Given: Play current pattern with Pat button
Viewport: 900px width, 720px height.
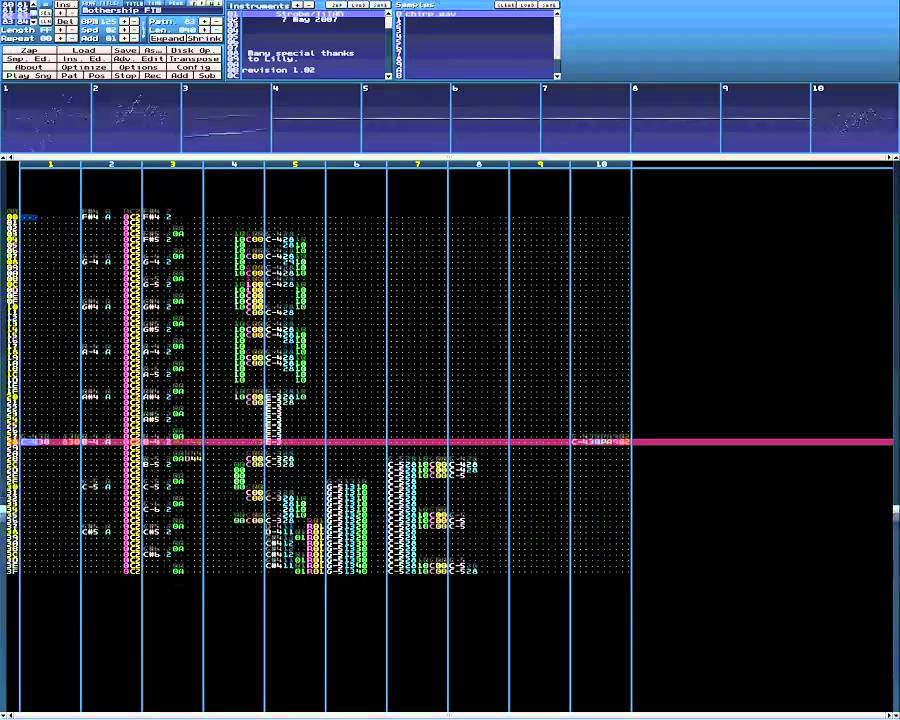Looking at the screenshot, I should (70, 76).
